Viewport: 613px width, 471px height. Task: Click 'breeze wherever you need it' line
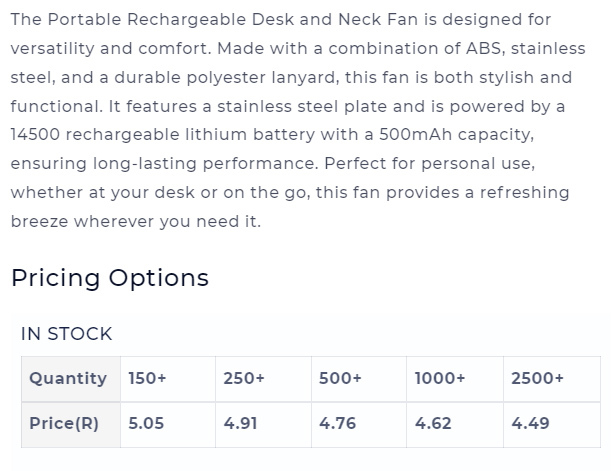point(136,222)
